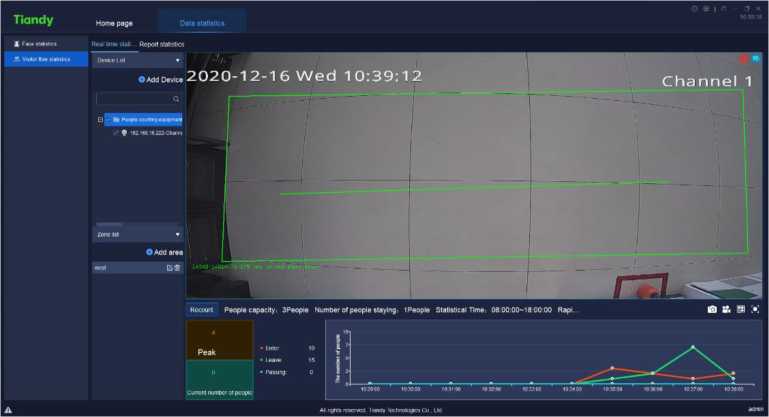Take a snapshot with the camera icon
The image size is (769, 417).
pyautogui.click(x=712, y=310)
